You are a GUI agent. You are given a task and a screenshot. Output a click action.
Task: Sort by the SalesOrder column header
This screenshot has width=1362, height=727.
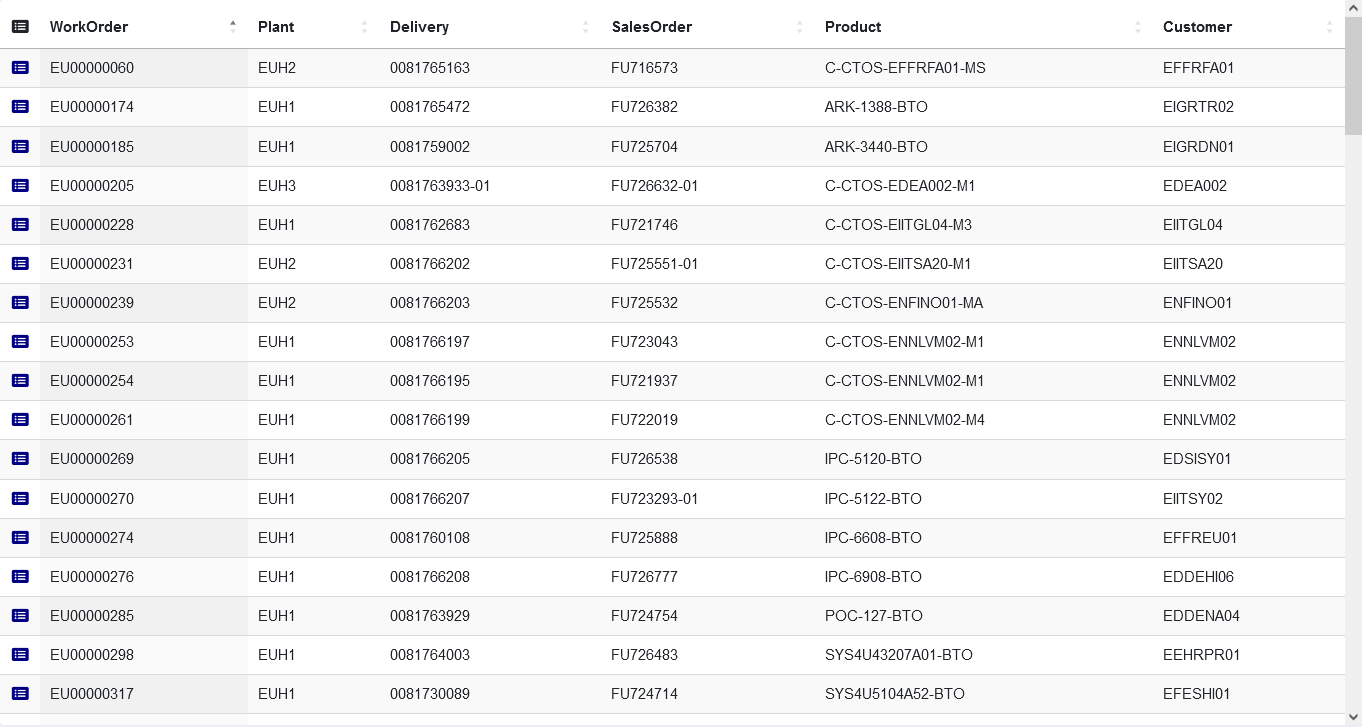pyautogui.click(x=654, y=27)
